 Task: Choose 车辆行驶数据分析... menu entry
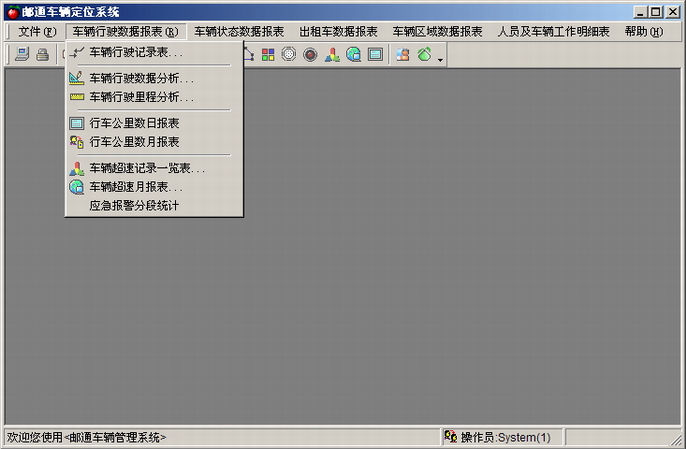[154, 78]
